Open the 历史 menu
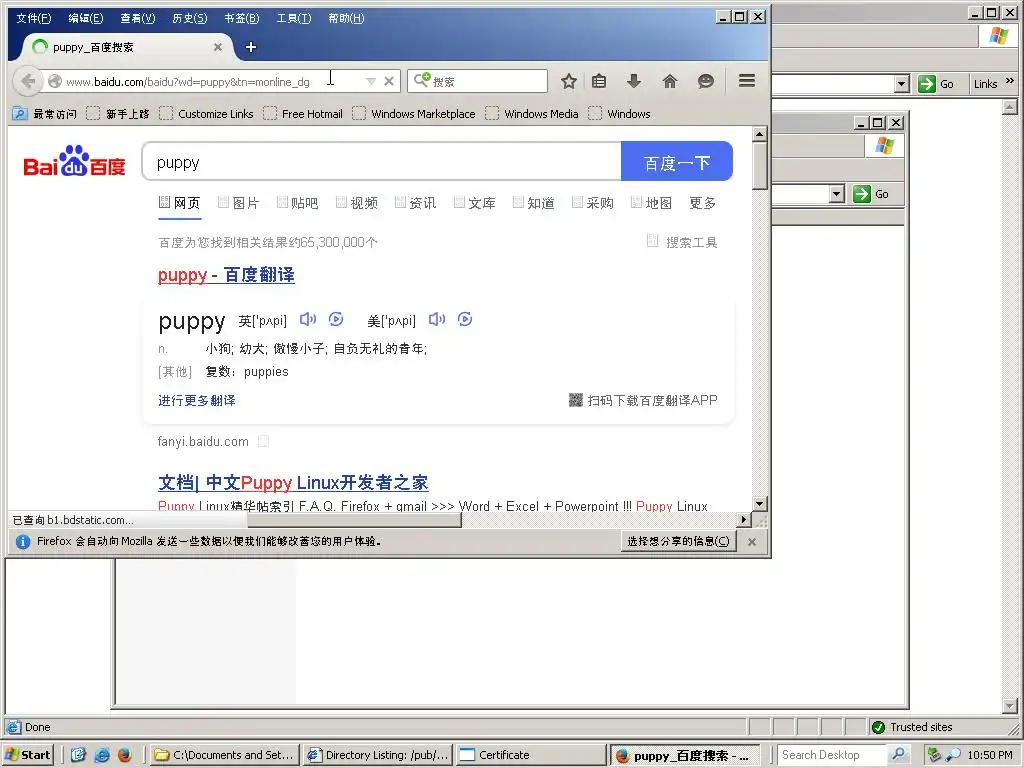This screenshot has width=1024, height=768. click(190, 18)
